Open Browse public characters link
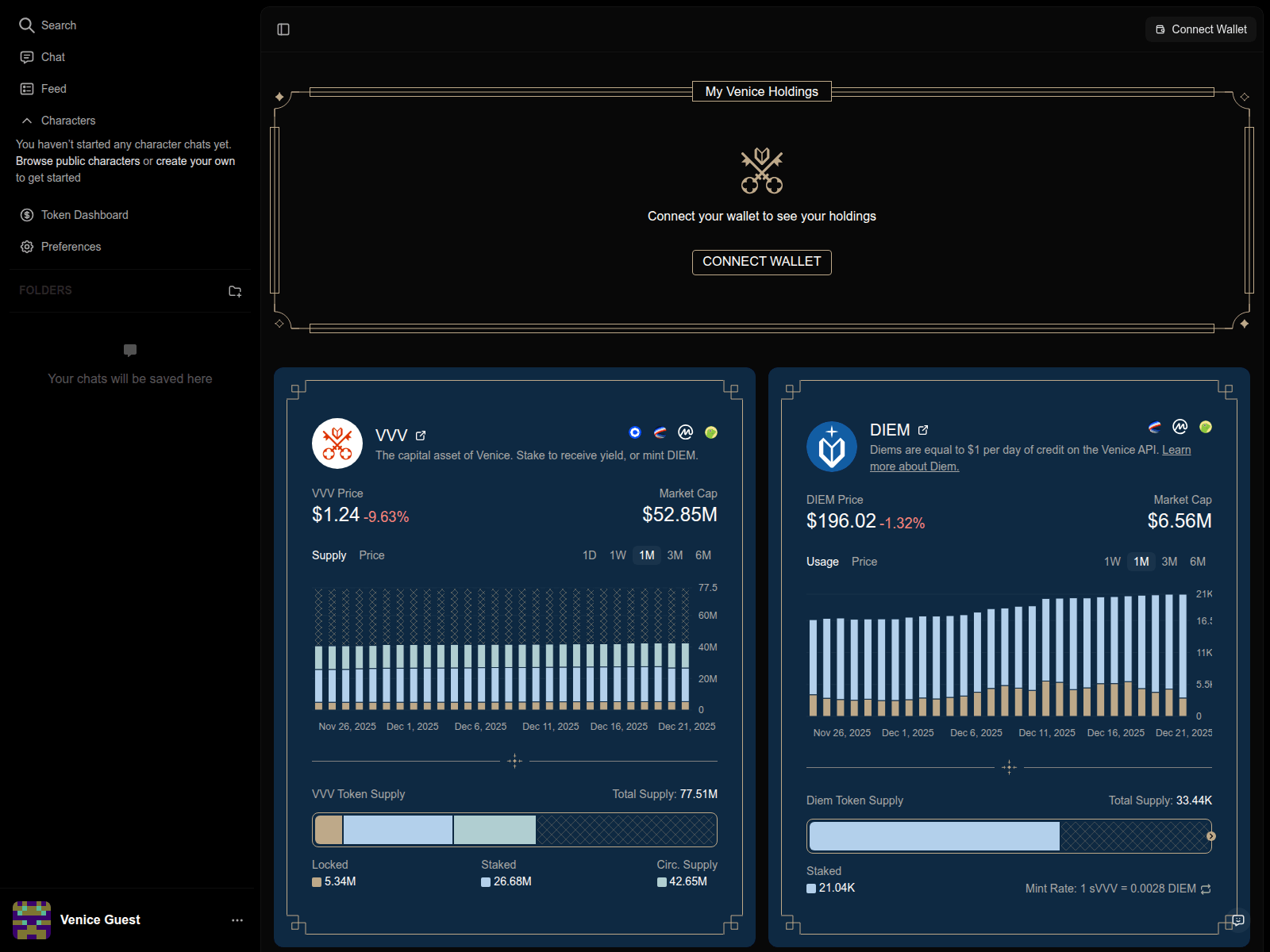The width and height of the screenshot is (1270, 952). click(x=78, y=161)
